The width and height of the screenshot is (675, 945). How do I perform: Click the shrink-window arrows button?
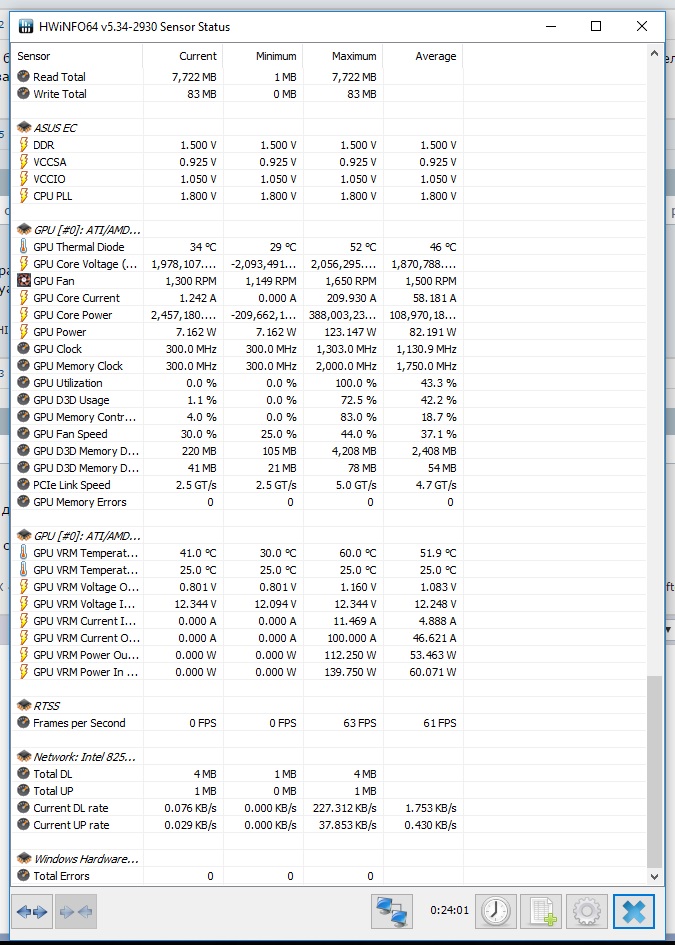(x=76, y=911)
